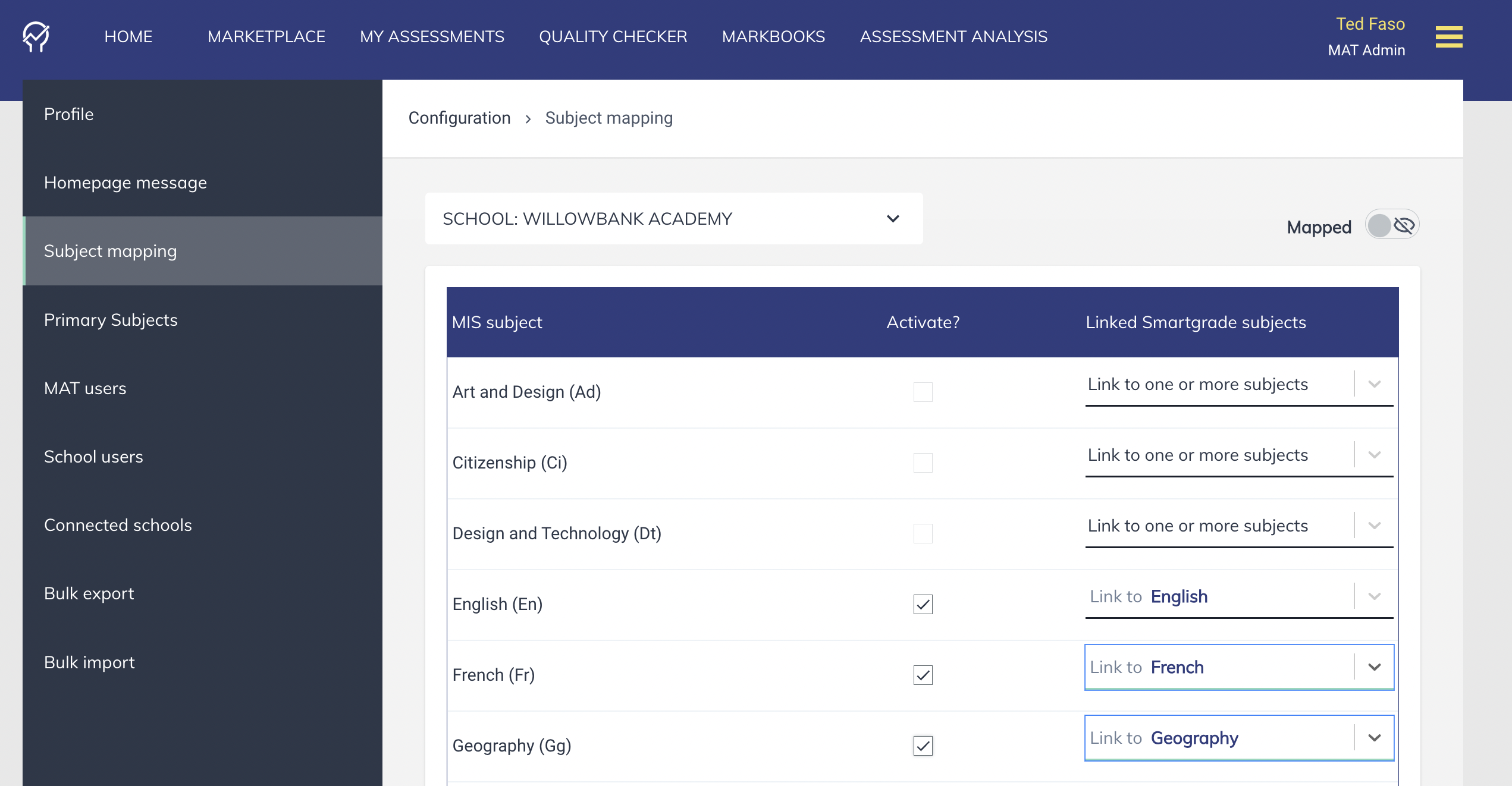
Task: Open the yellow hamburger menu
Action: 1448,37
